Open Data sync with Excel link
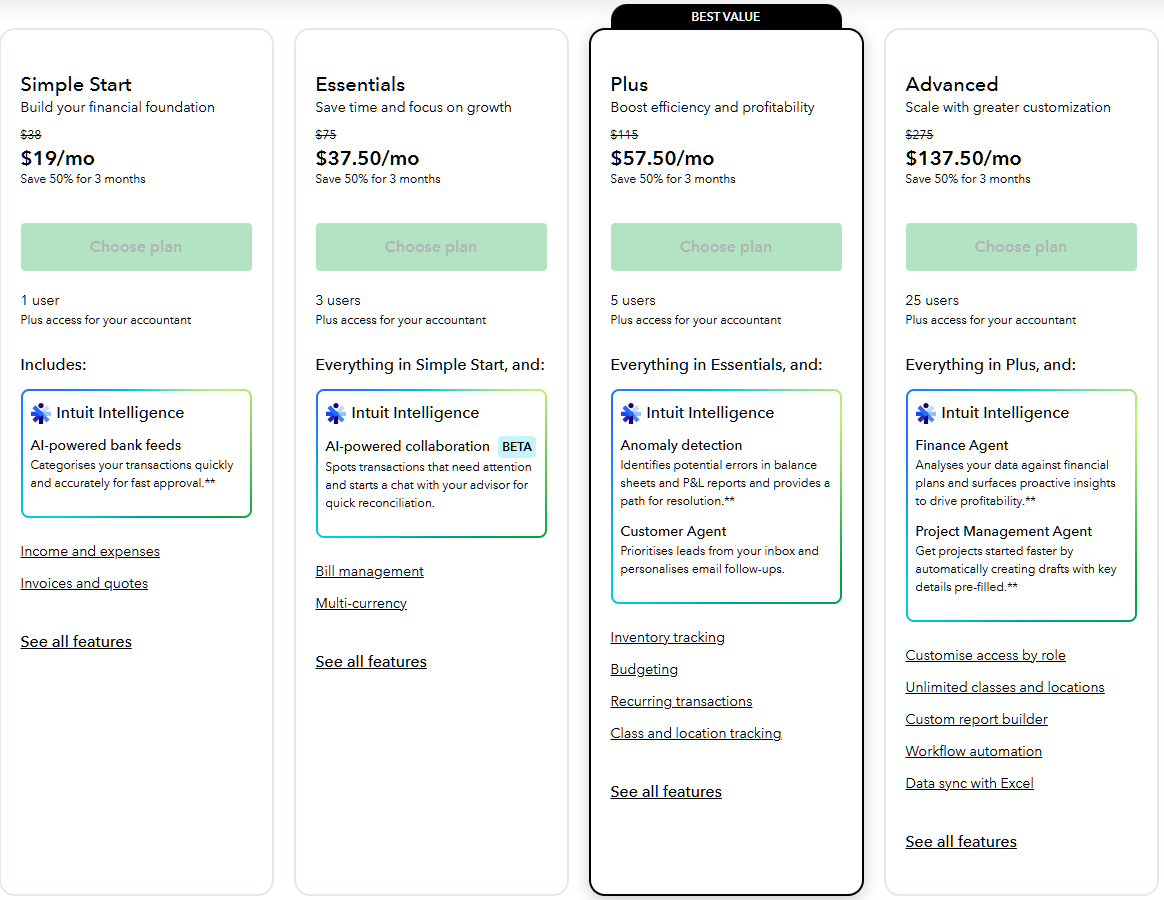 (x=969, y=783)
